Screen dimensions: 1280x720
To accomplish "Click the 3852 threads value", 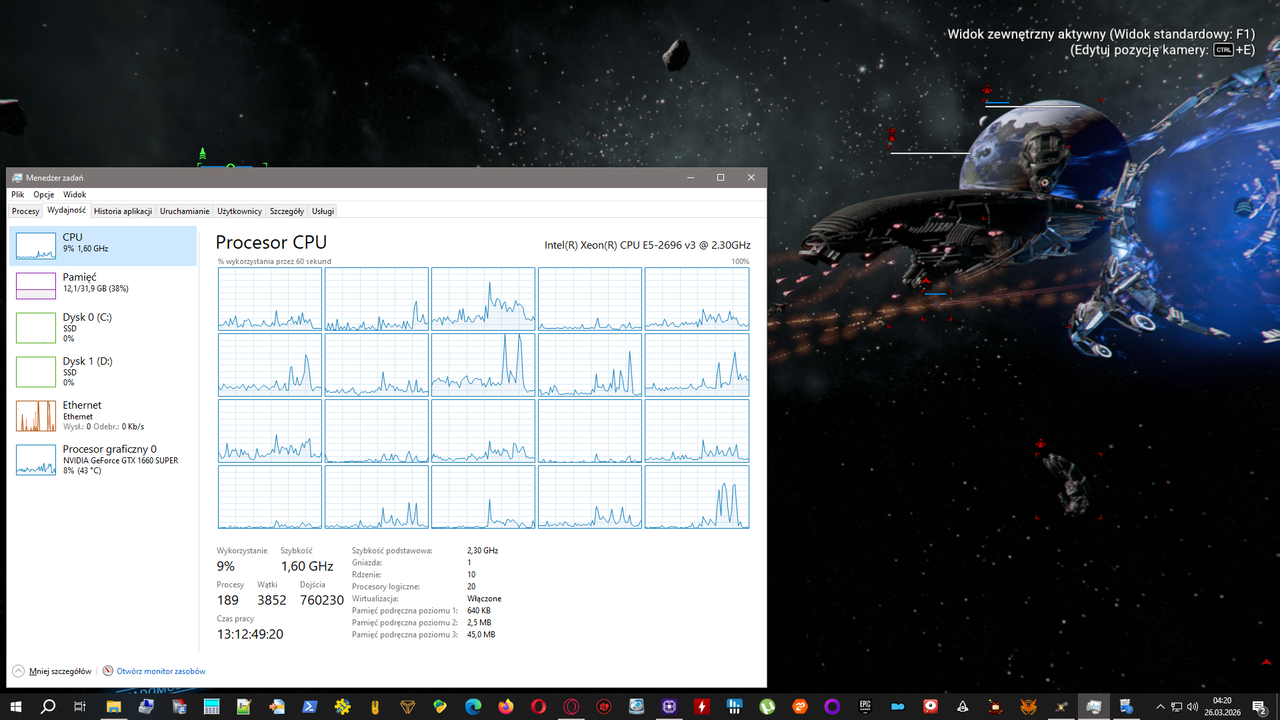I will (x=271, y=600).
